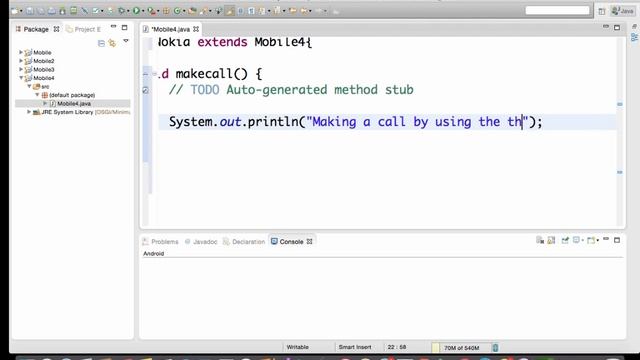640x360 pixels.
Task: Click the New Java Class green icon
Action: pos(177,11)
